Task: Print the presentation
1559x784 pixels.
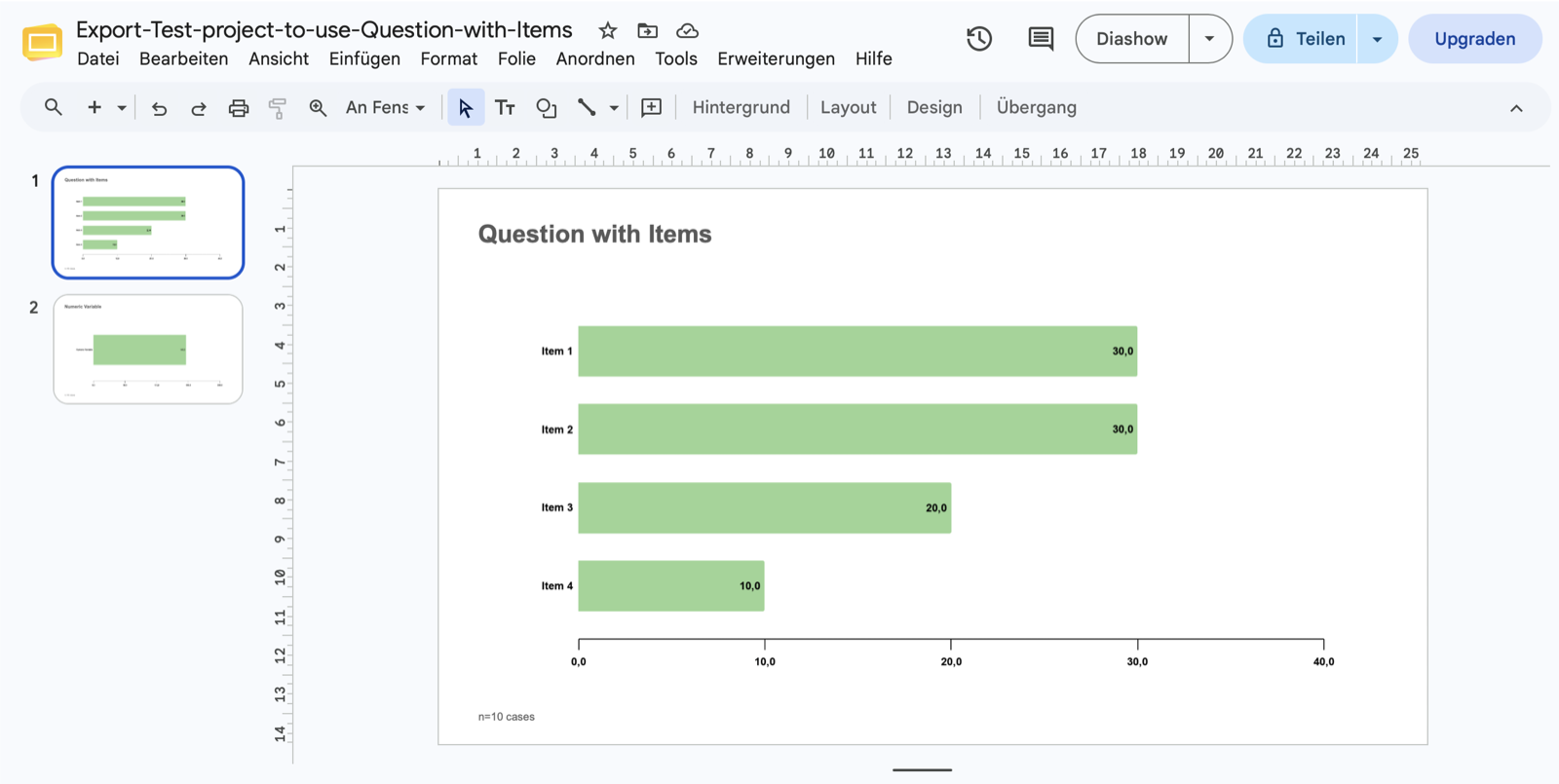Action: point(239,108)
